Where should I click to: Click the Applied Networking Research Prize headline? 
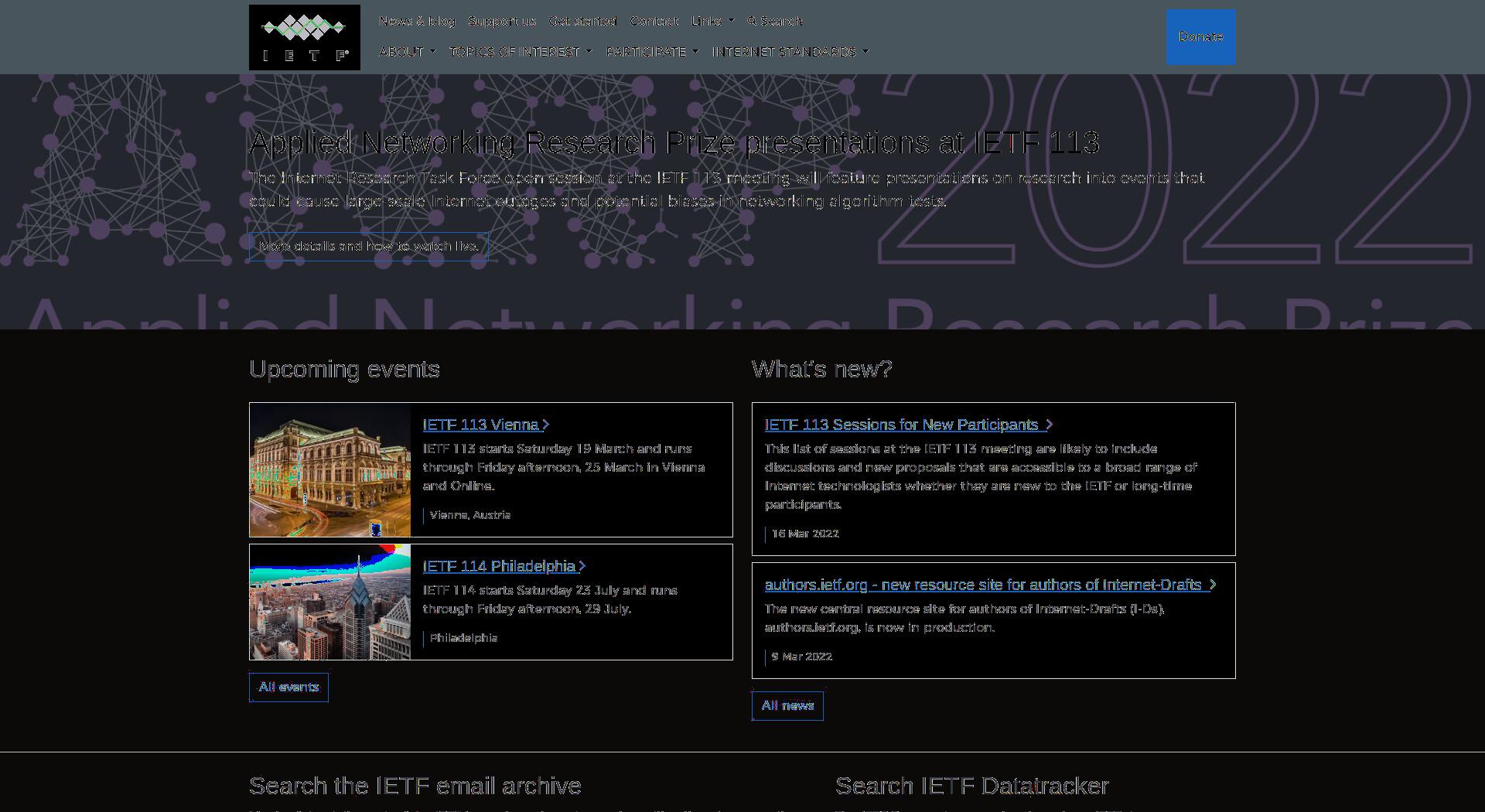(x=674, y=142)
